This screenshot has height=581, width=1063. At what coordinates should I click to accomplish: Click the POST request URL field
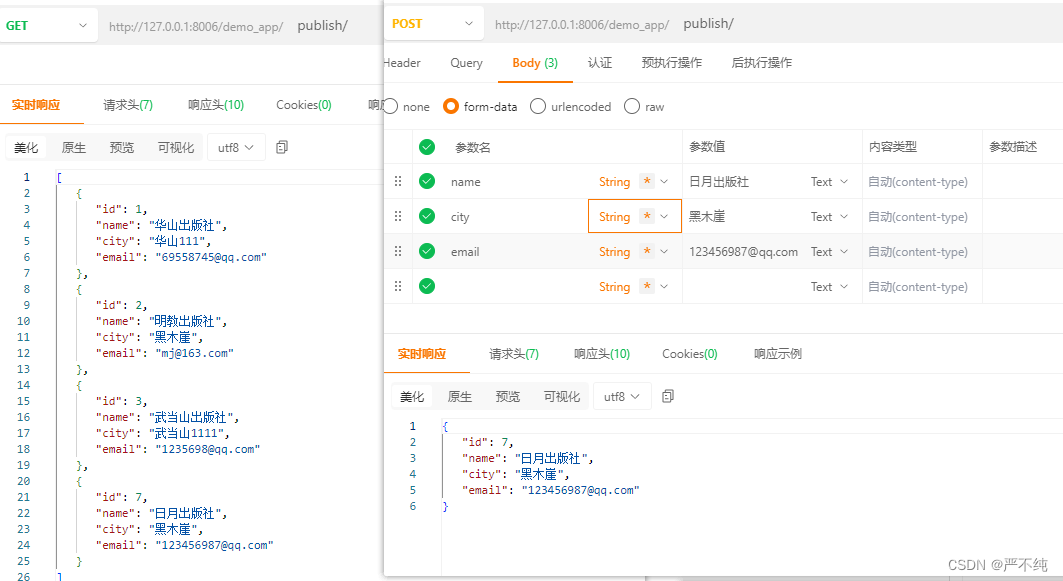[x=614, y=24]
